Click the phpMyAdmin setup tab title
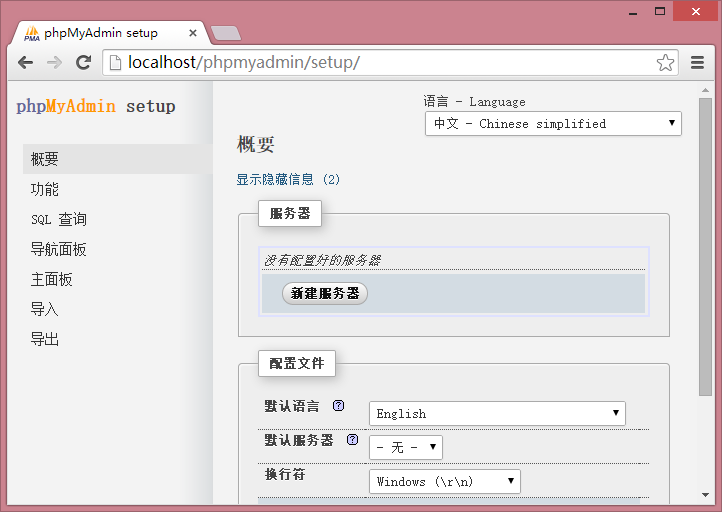The image size is (722, 512). click(101, 33)
